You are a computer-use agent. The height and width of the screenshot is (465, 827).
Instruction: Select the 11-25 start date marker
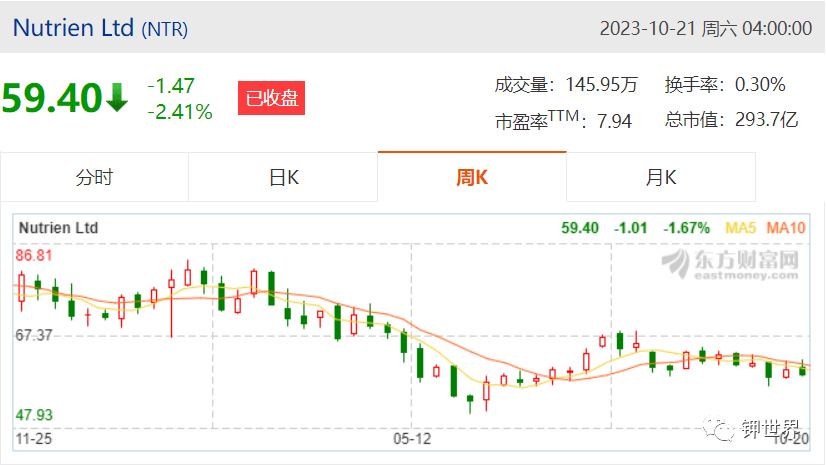(34, 439)
